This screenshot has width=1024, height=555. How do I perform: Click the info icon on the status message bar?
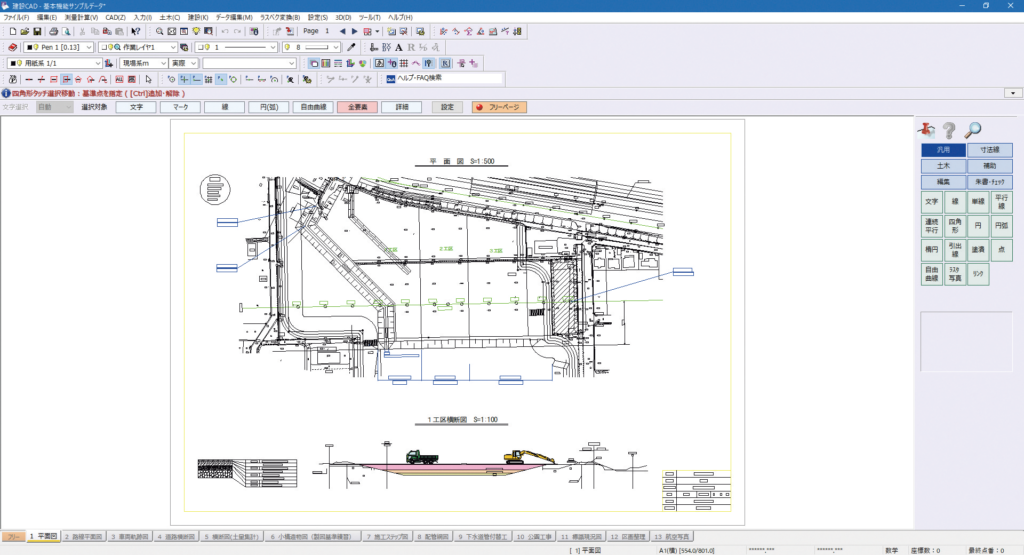pos(6,93)
